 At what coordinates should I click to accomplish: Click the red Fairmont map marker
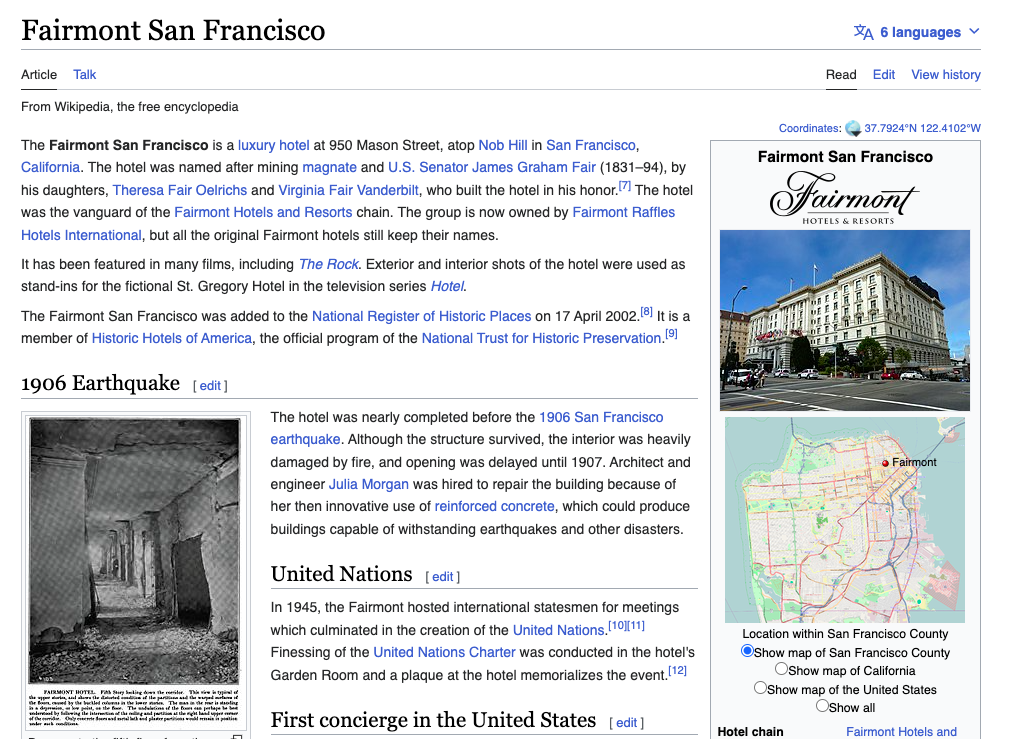point(886,463)
